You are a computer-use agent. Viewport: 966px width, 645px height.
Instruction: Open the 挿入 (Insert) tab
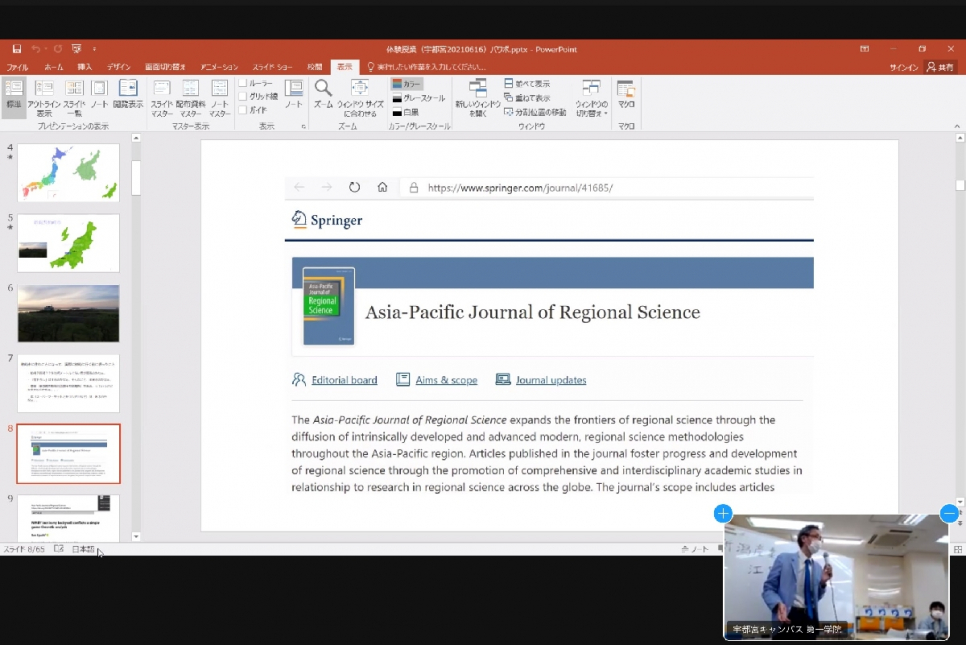coord(85,67)
